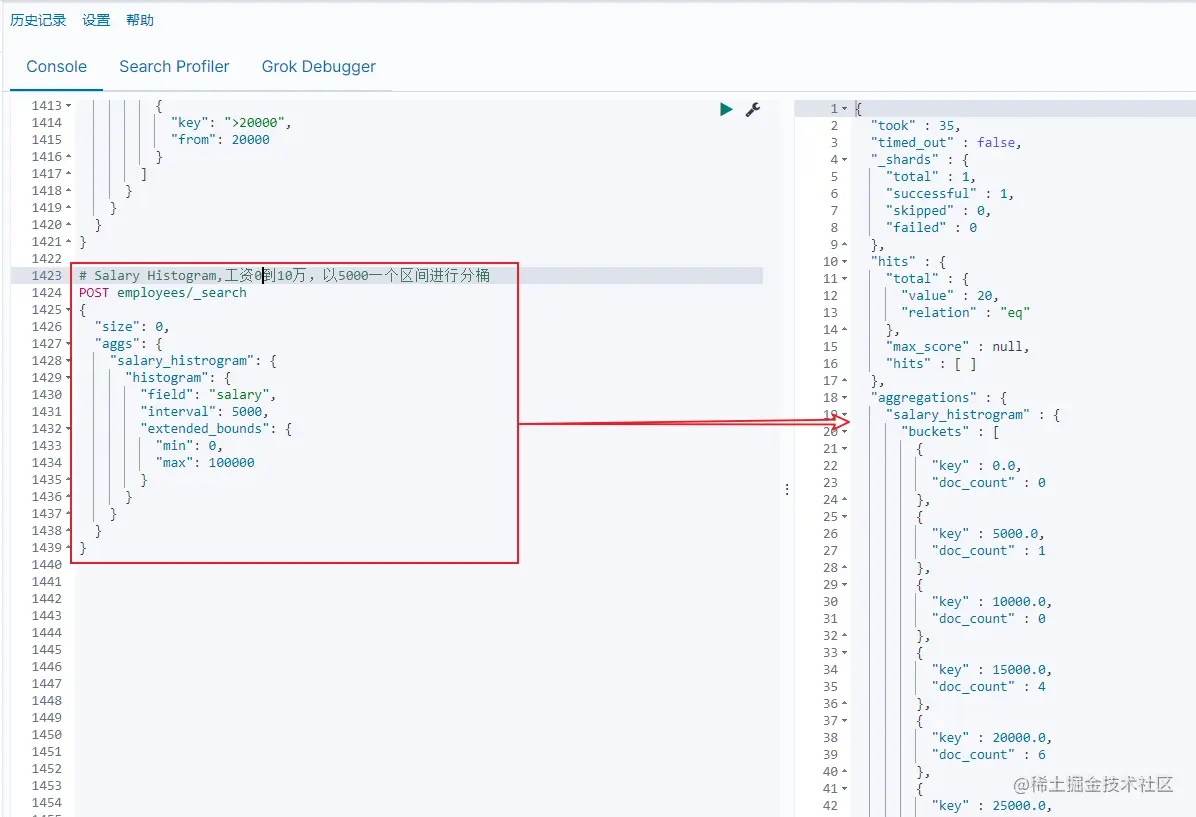Click the "size": 0 line
The height and width of the screenshot is (817, 1196).
click(132, 326)
